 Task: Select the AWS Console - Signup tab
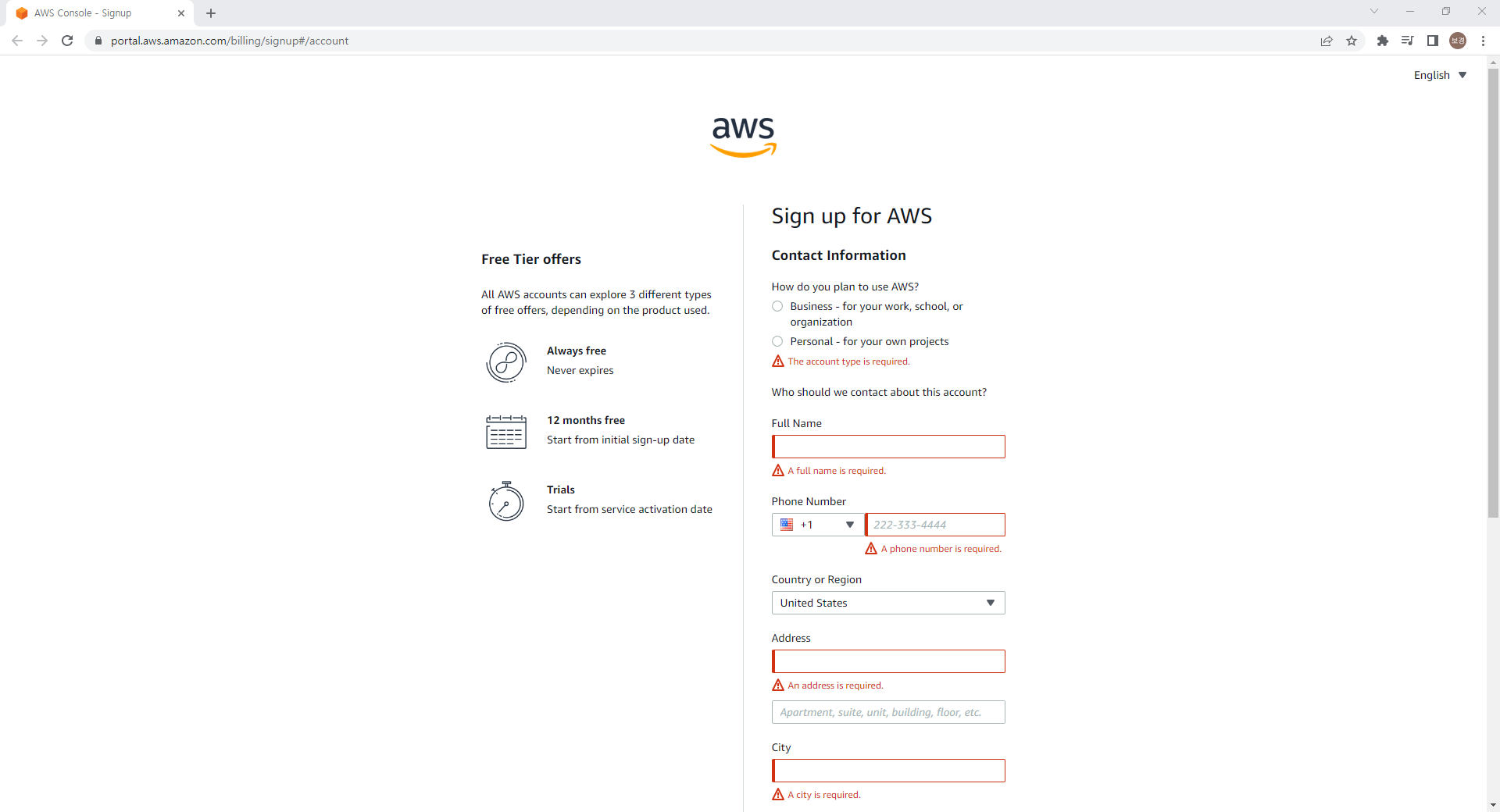pos(102,13)
